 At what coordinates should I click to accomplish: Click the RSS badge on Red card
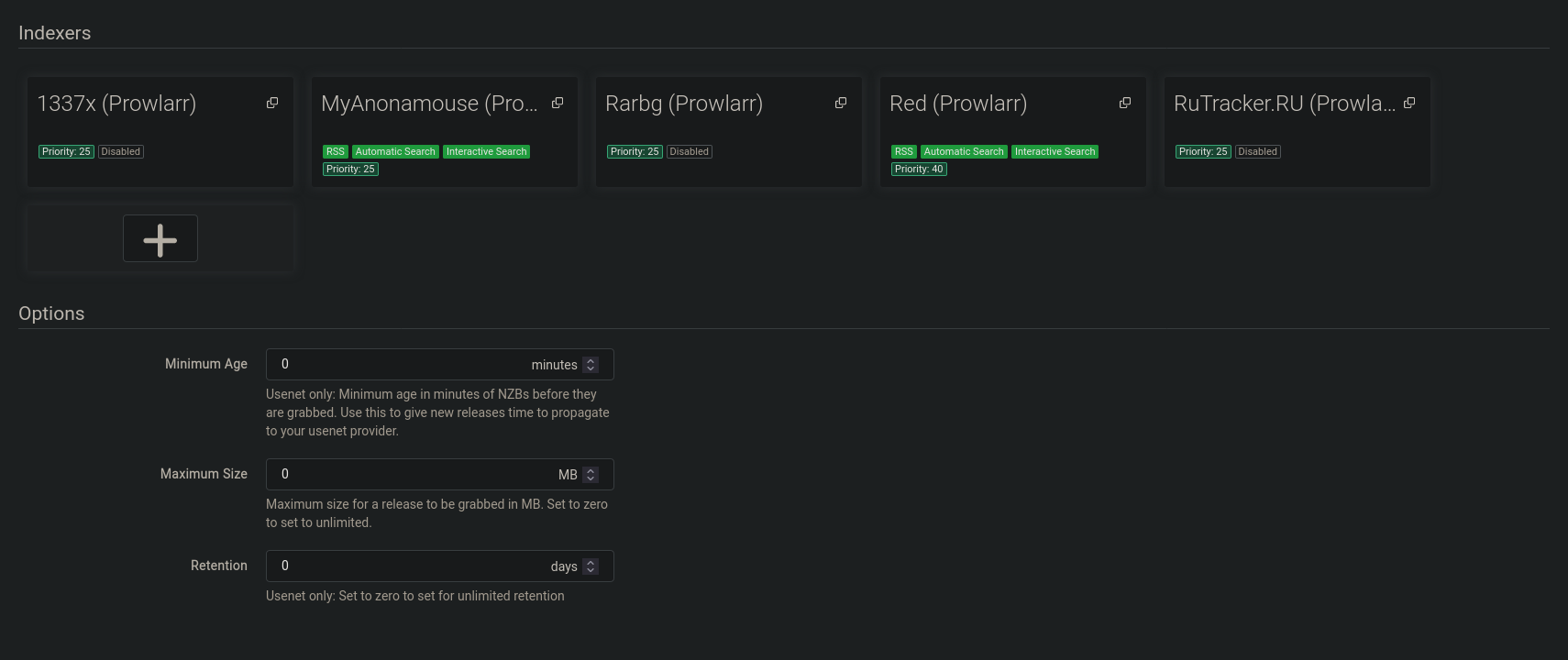[904, 151]
